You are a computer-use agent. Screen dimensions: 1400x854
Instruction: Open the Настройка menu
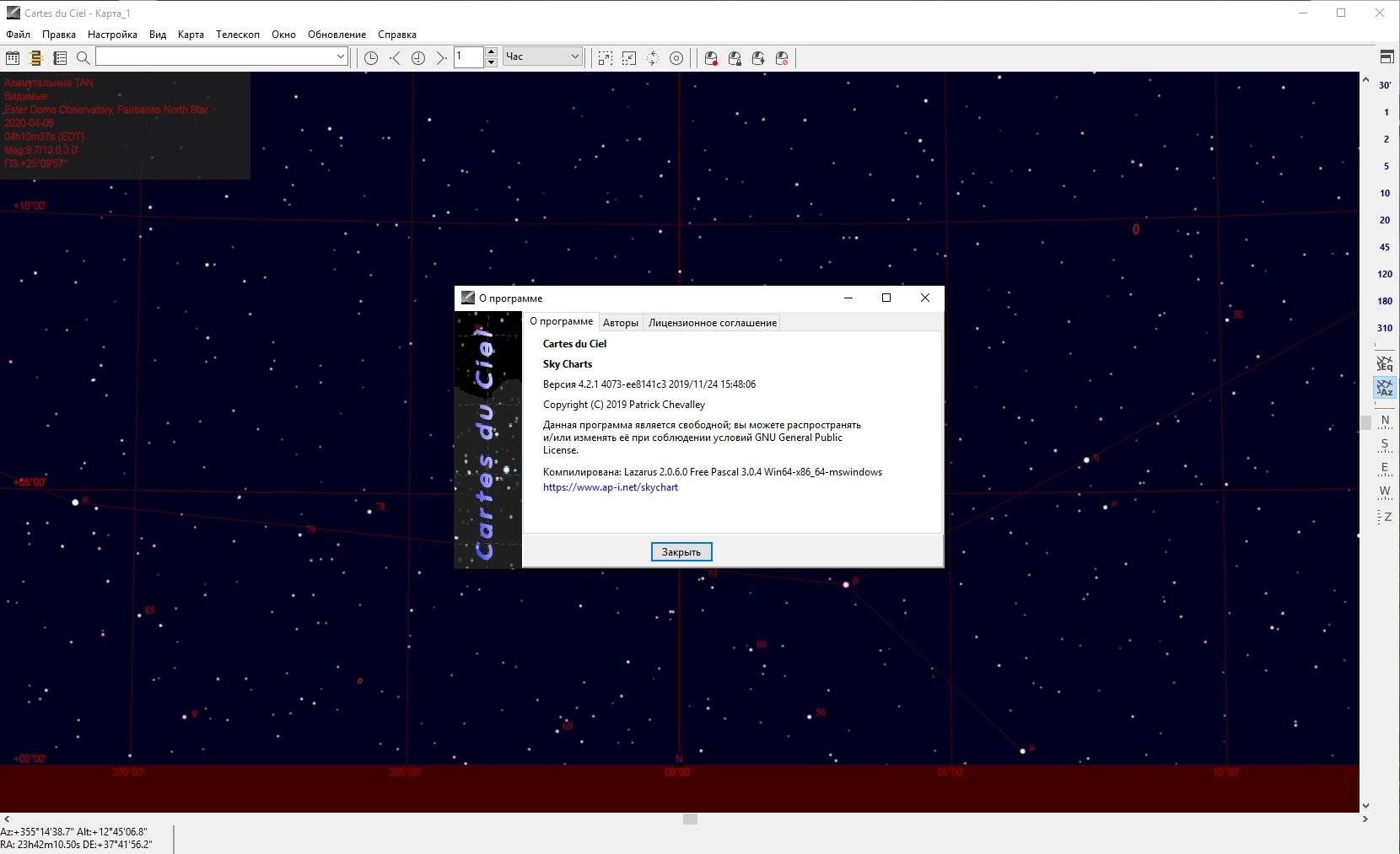click(112, 35)
